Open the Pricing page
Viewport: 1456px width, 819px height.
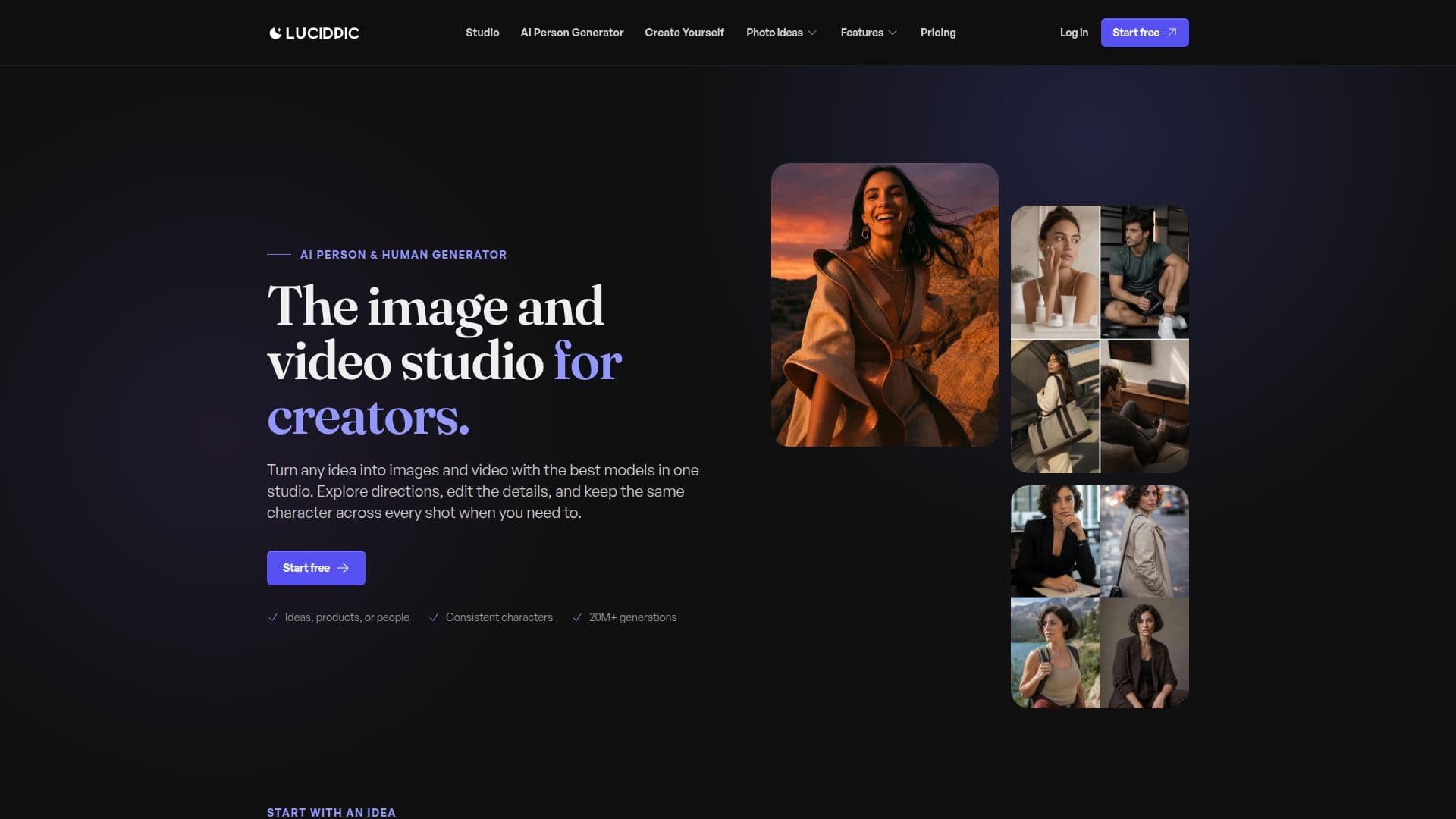[938, 33]
